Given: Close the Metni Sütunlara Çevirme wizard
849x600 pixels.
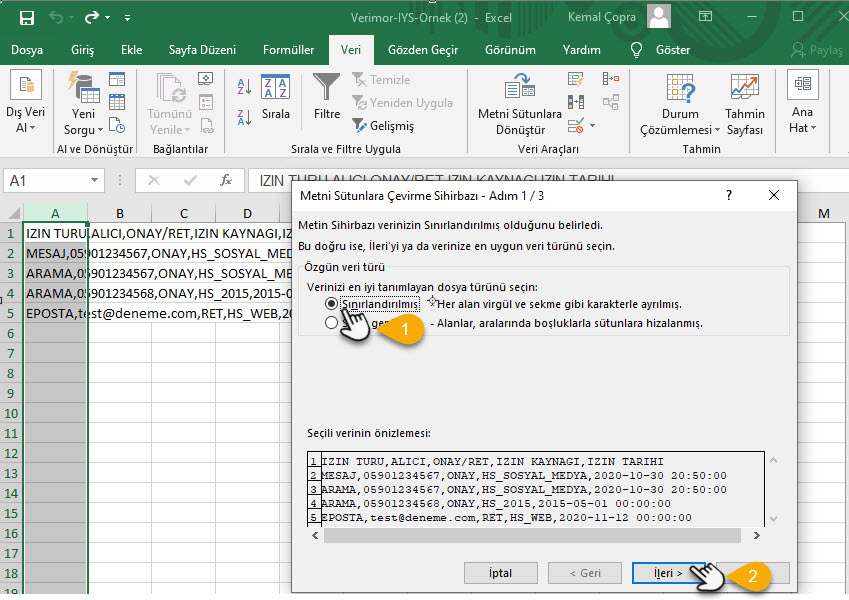Looking at the screenshot, I should [774, 195].
